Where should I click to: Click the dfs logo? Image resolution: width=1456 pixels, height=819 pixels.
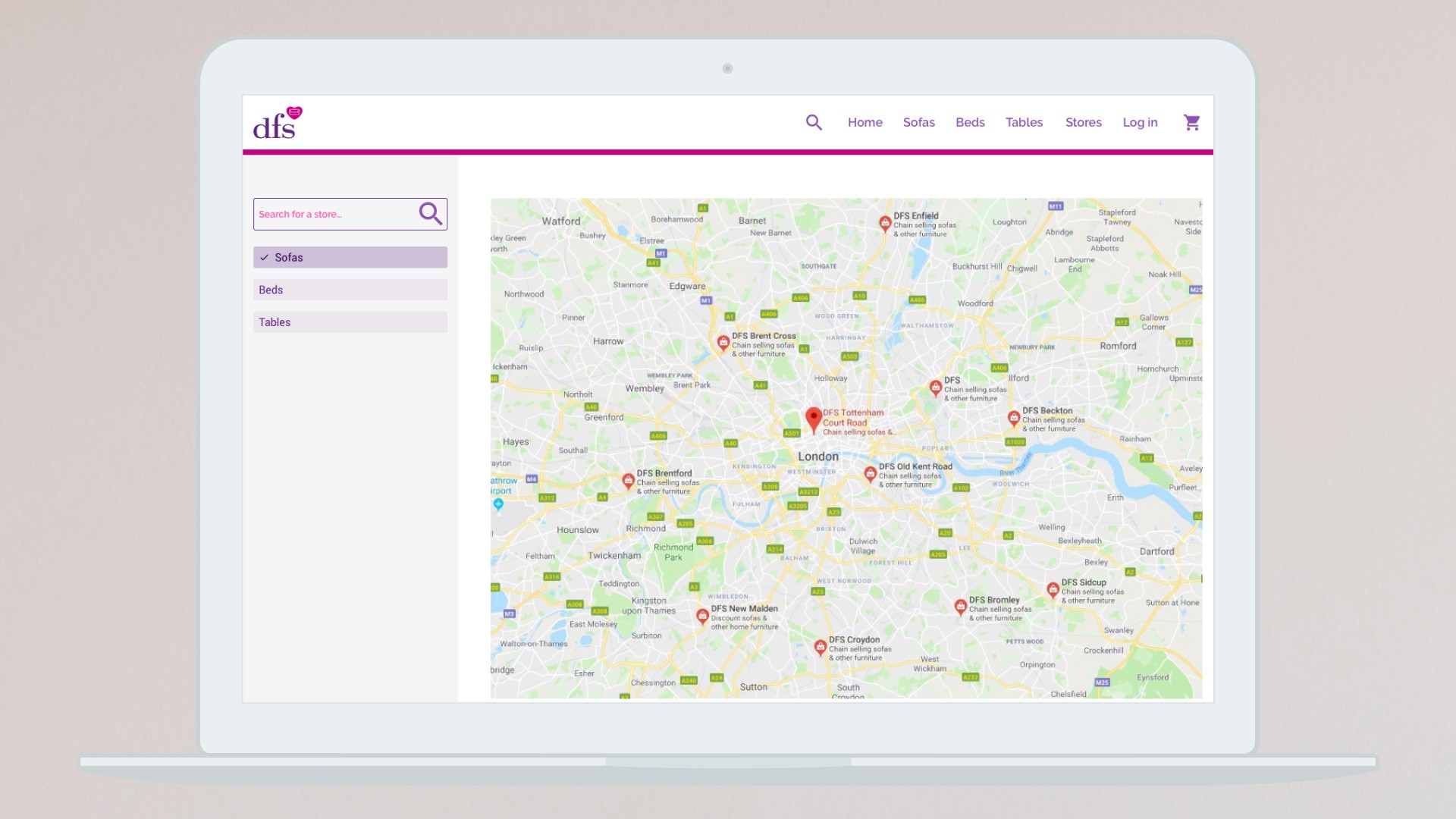pyautogui.click(x=278, y=124)
